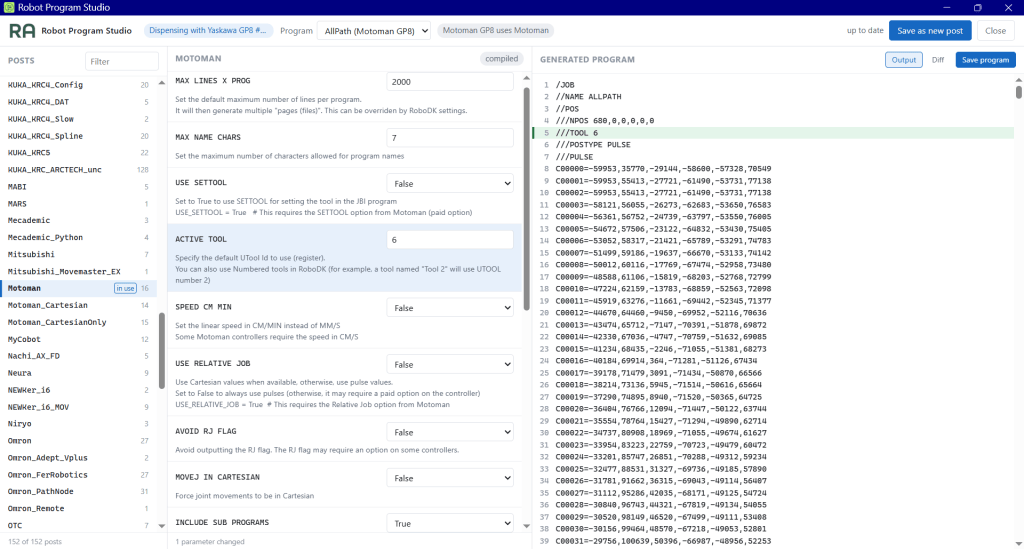This screenshot has height=549, width=1024.
Task: Click the posts list scrollbar thumb
Action: click(x=162, y=351)
